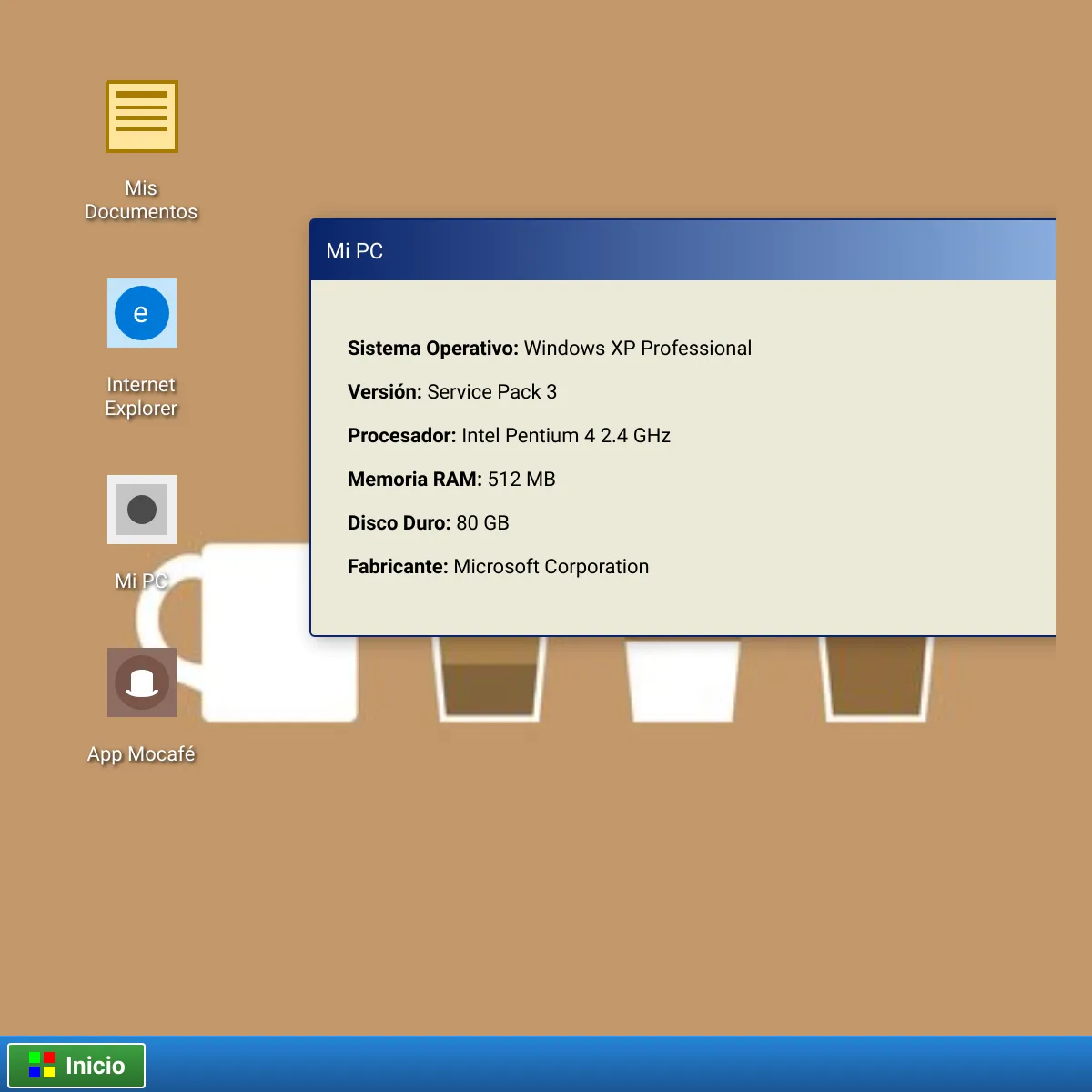Click the 'Mi PC' desktop icon label
The width and height of the screenshot is (1092, 1092).
coord(141,581)
